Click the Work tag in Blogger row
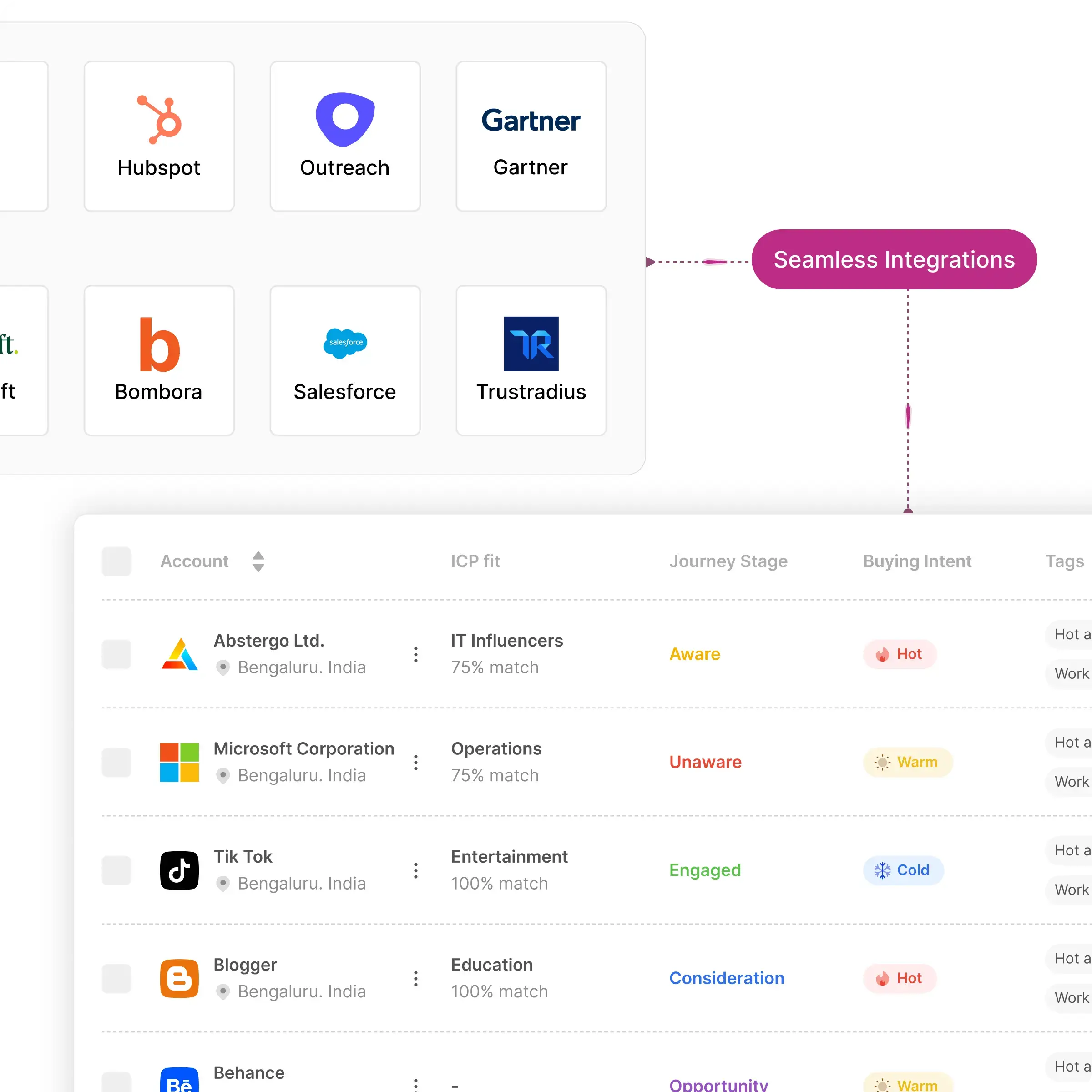1092x1092 pixels. (1069, 998)
